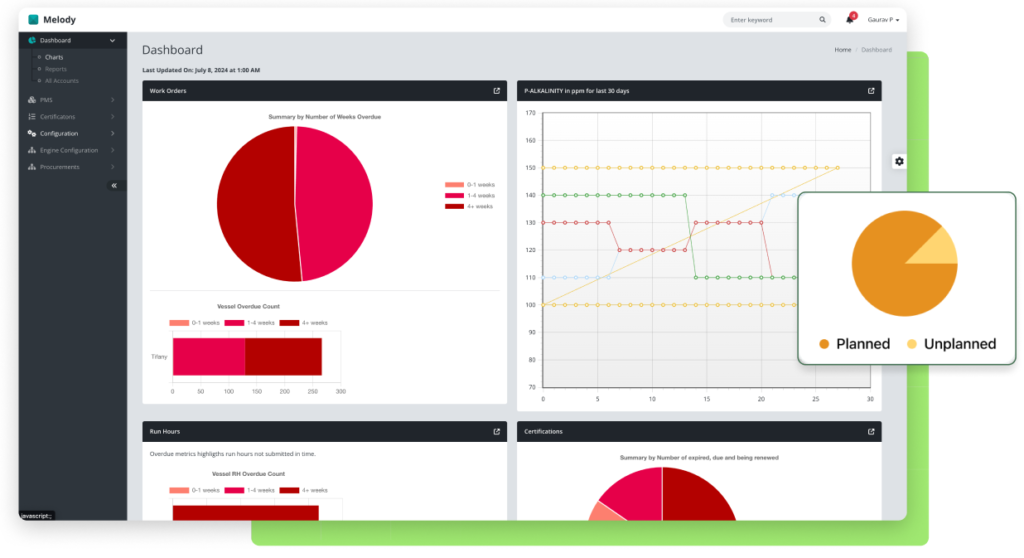Click the Melody brand name
Viewport: 1024px width, 558px height.
click(x=59, y=20)
